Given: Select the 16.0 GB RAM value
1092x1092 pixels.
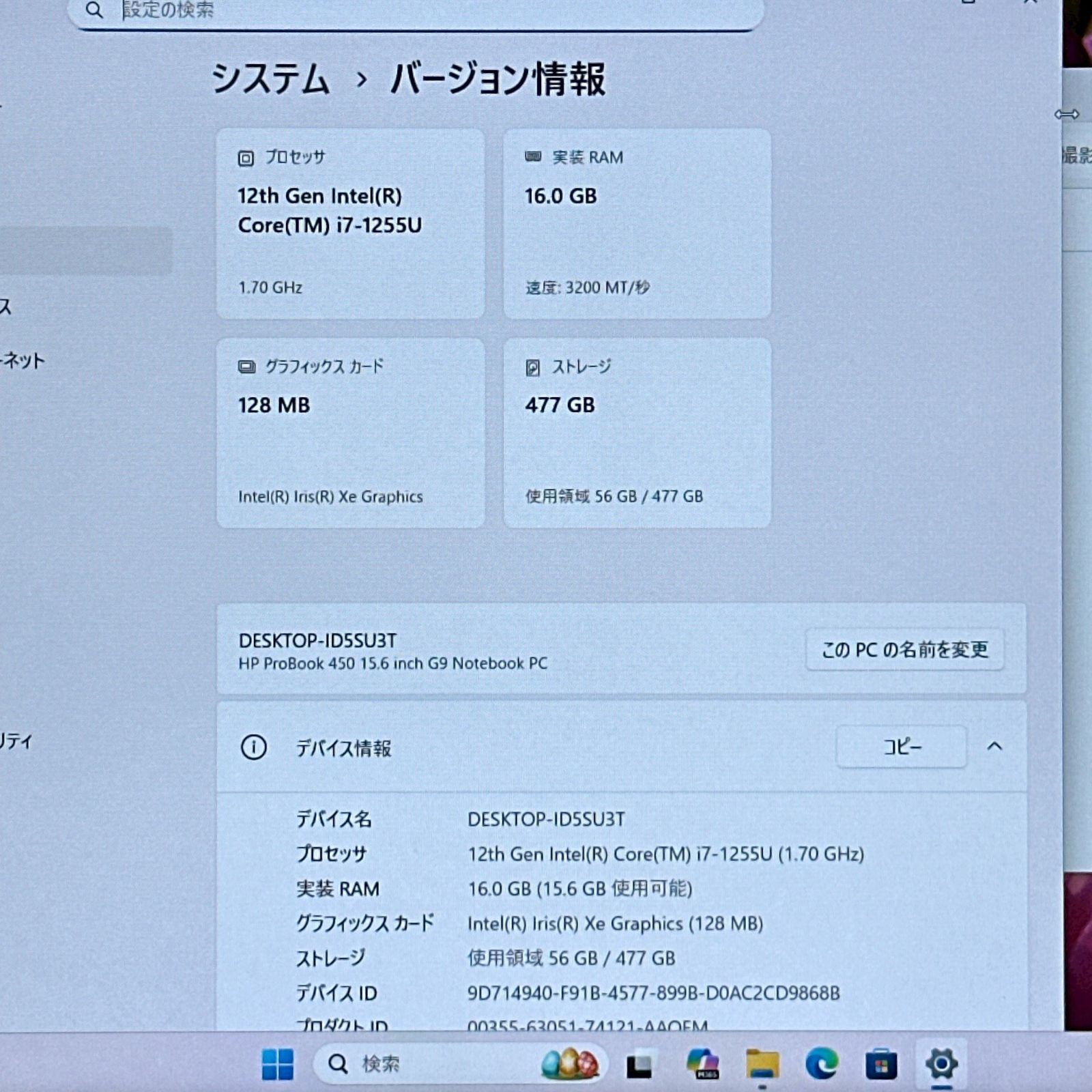Looking at the screenshot, I should (x=560, y=197).
